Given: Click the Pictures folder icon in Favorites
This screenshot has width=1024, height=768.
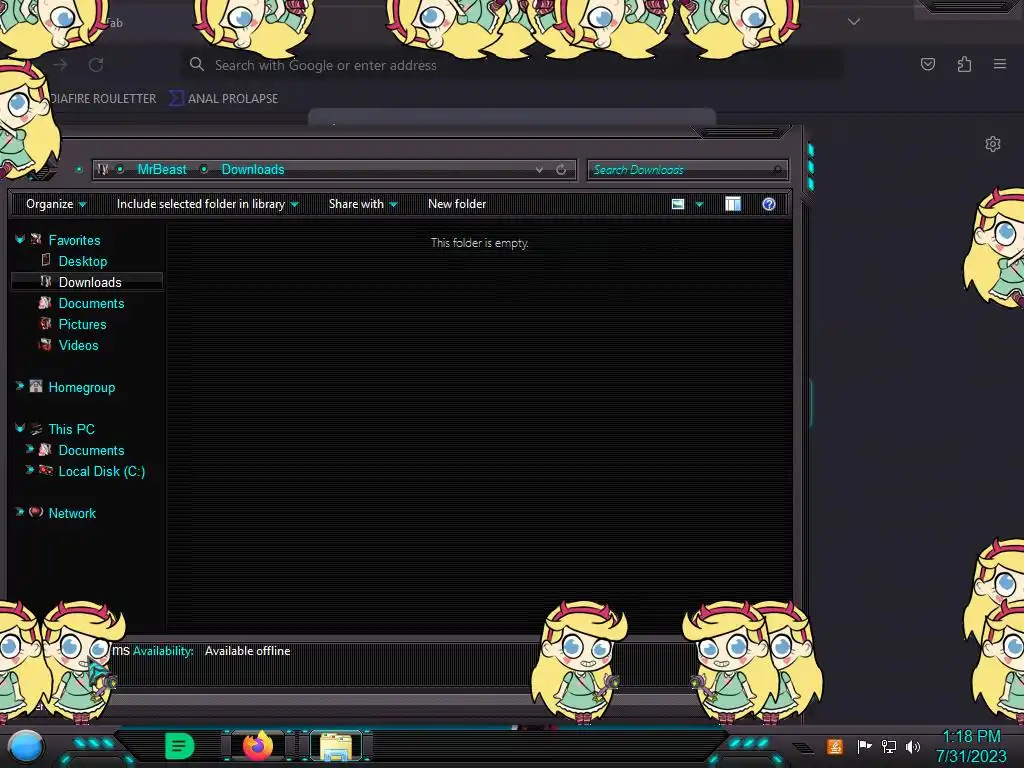Looking at the screenshot, I should (x=45, y=324).
